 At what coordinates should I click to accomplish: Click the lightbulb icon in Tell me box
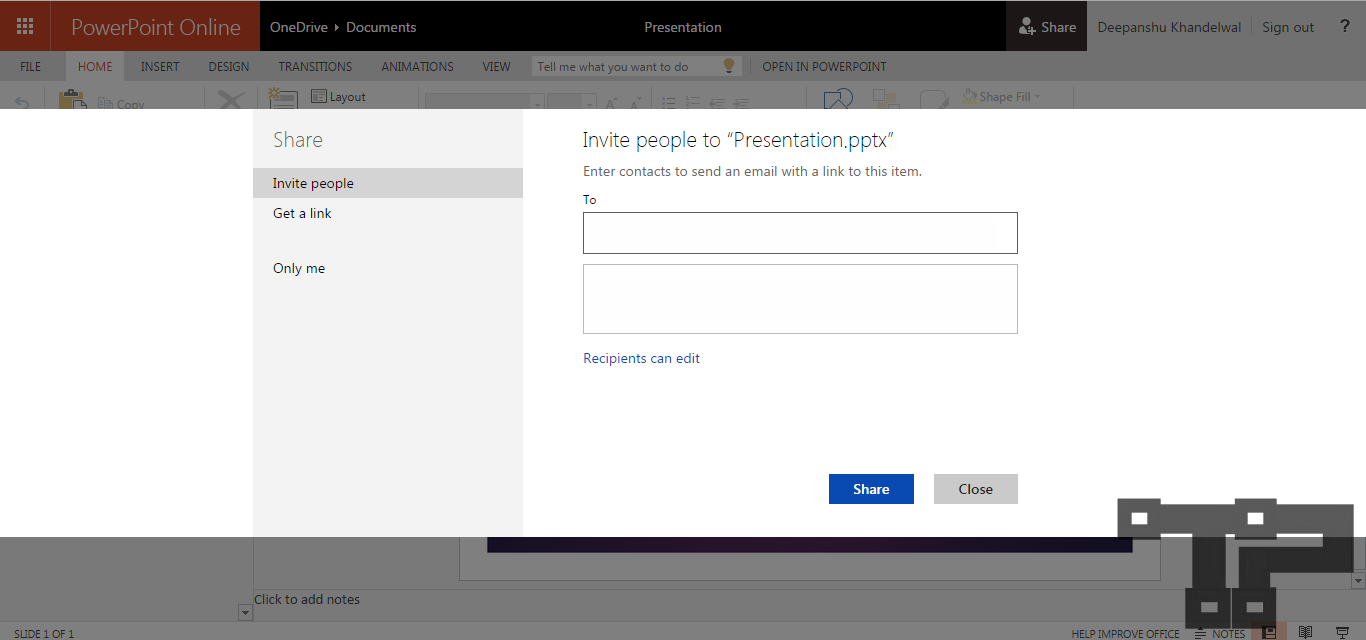pyautogui.click(x=729, y=66)
